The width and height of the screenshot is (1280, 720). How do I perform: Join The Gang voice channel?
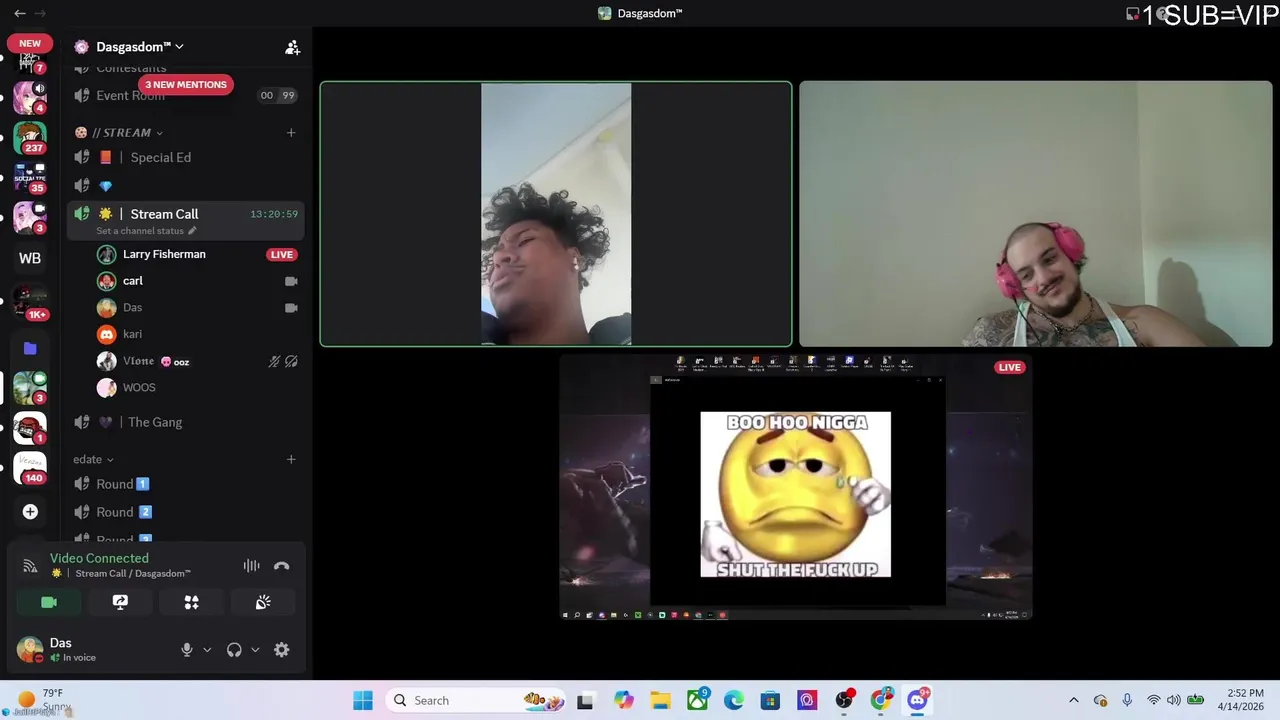click(x=185, y=423)
